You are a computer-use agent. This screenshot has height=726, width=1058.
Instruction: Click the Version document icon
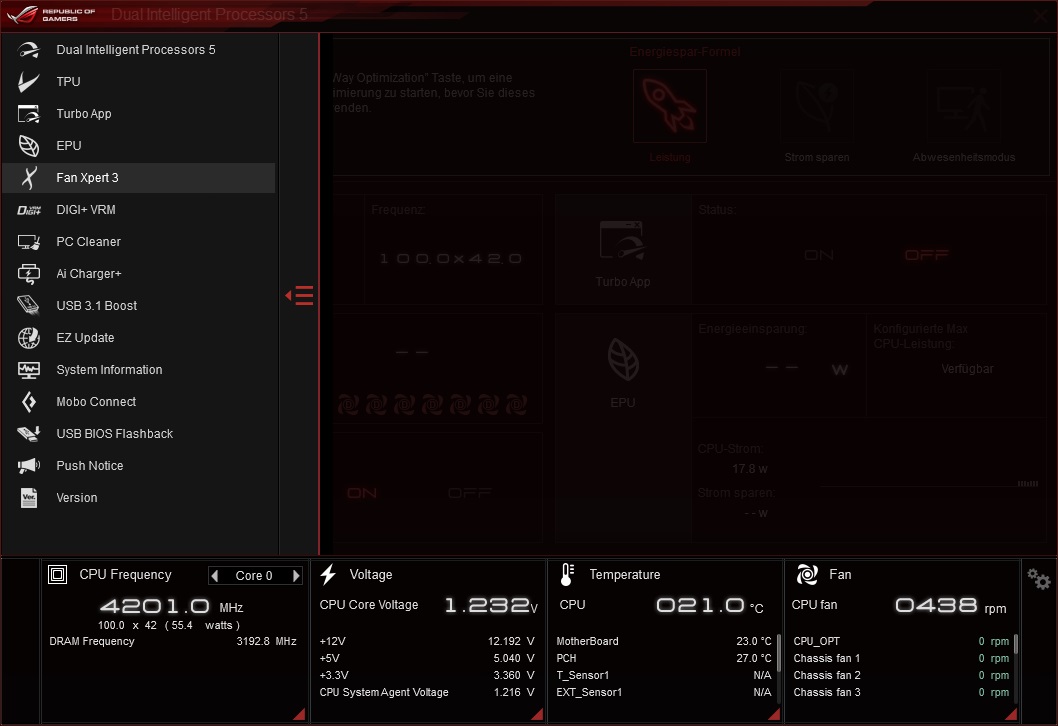point(28,498)
